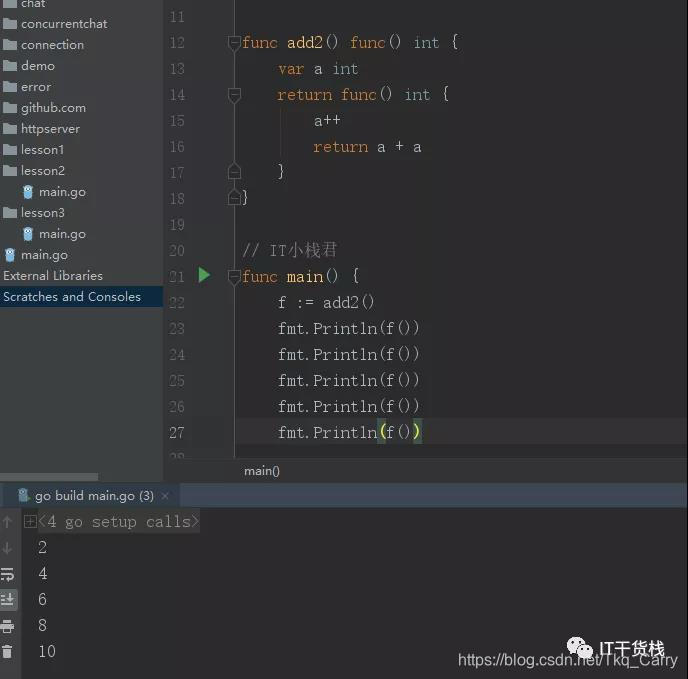Image resolution: width=688 pixels, height=679 pixels.
Task: Click main() breadcrumb
Action: (262, 471)
